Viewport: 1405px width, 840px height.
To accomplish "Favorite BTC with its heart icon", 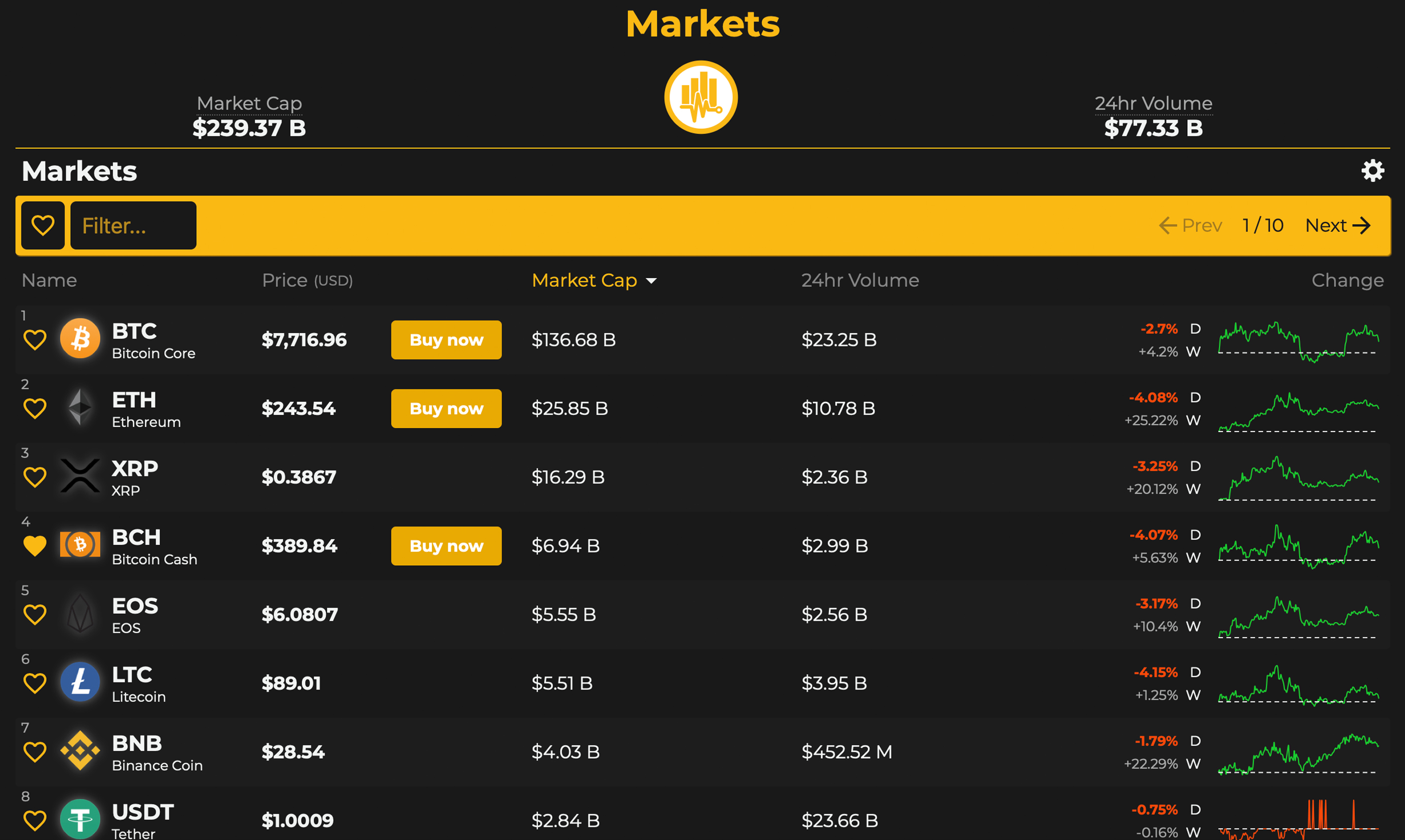I will tap(35, 340).
